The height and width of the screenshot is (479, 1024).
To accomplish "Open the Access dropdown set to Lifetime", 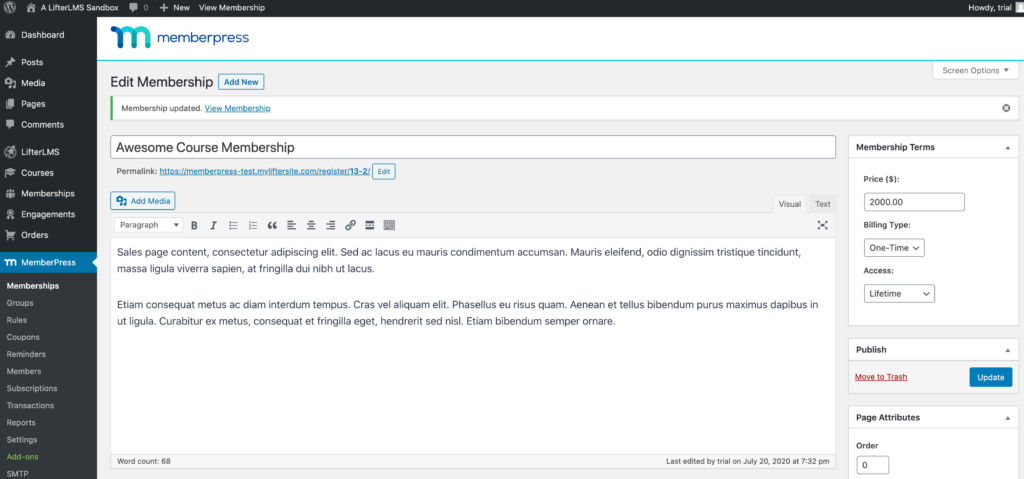I will (899, 294).
